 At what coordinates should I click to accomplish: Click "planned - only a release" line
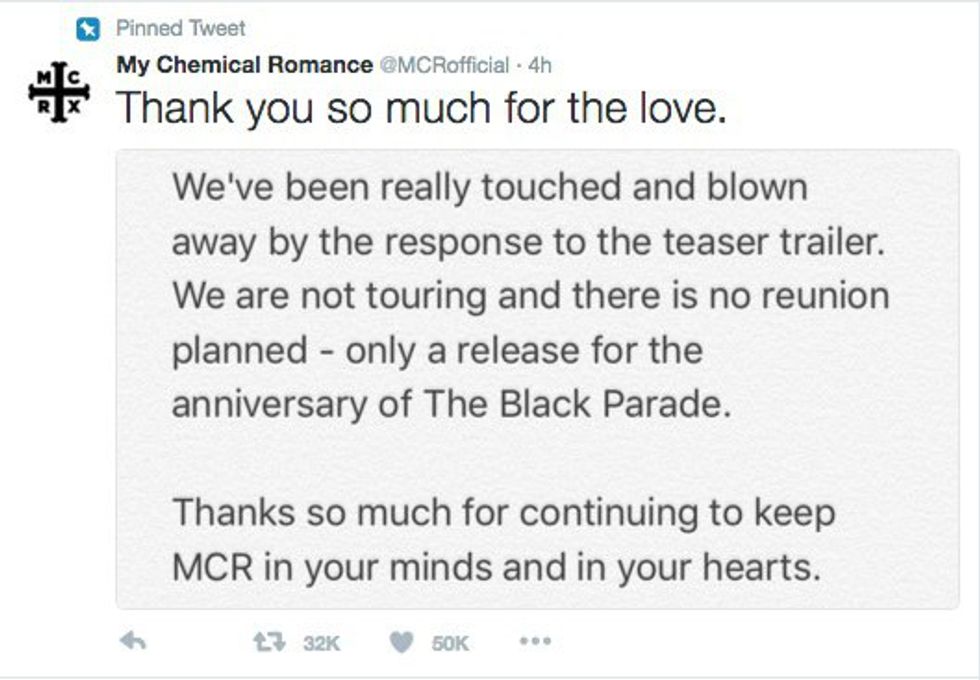437,349
